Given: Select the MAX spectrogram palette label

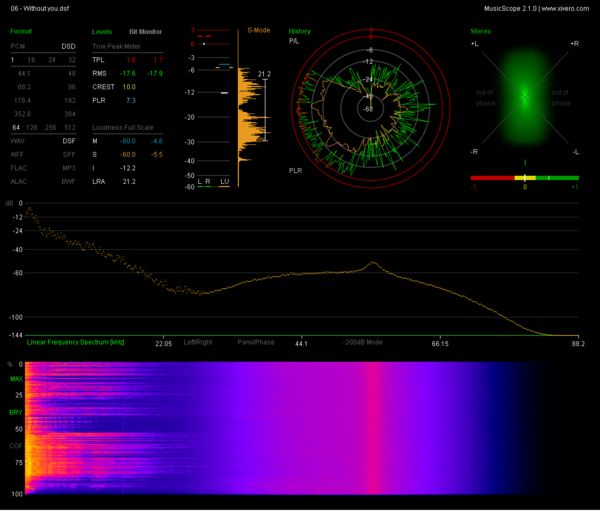Looking at the screenshot, I should [16, 379].
